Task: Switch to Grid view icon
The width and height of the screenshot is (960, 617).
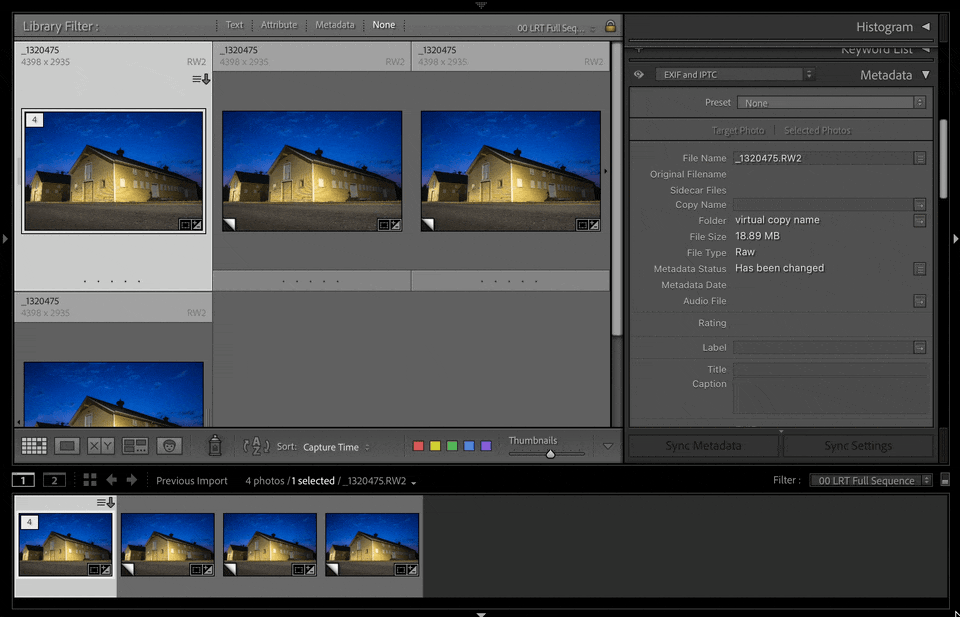Action: pyautogui.click(x=34, y=446)
